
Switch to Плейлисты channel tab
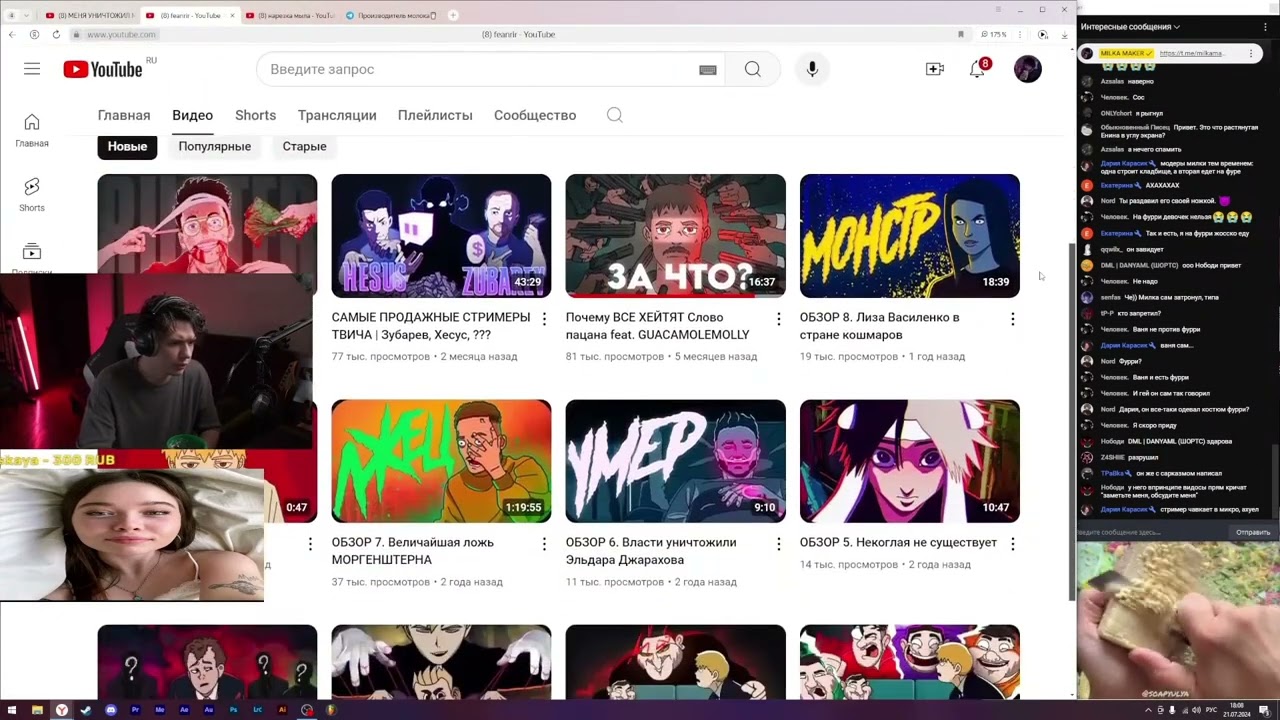[x=435, y=115]
